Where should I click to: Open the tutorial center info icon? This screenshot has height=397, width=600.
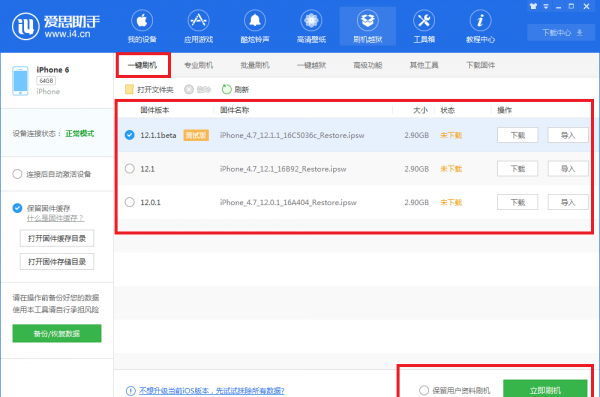click(x=480, y=20)
